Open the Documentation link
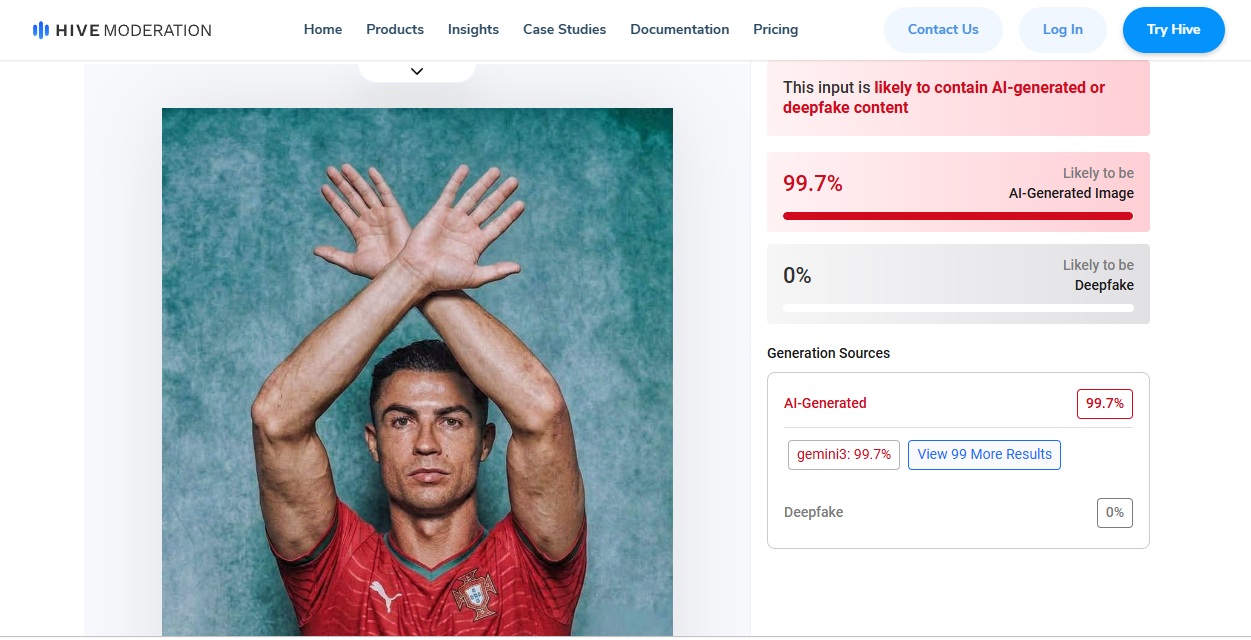 tap(679, 30)
